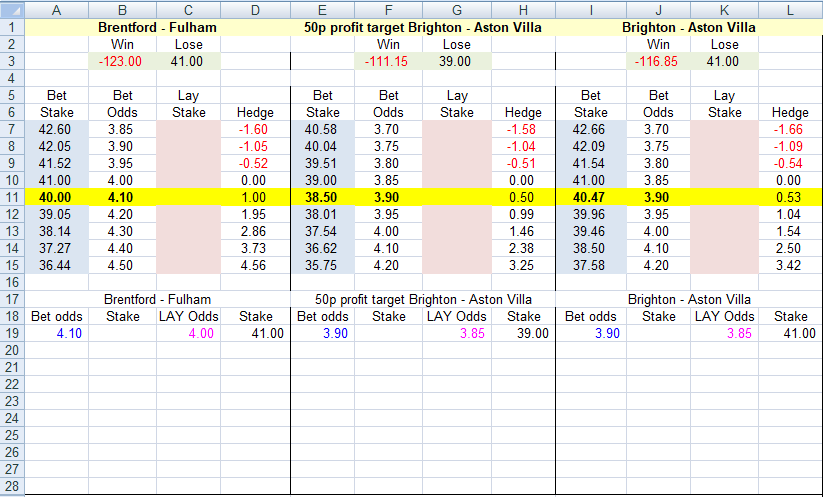Click the magenta LAY Odds 4.00 cell
This screenshot has height=497, width=823.
[x=188, y=333]
